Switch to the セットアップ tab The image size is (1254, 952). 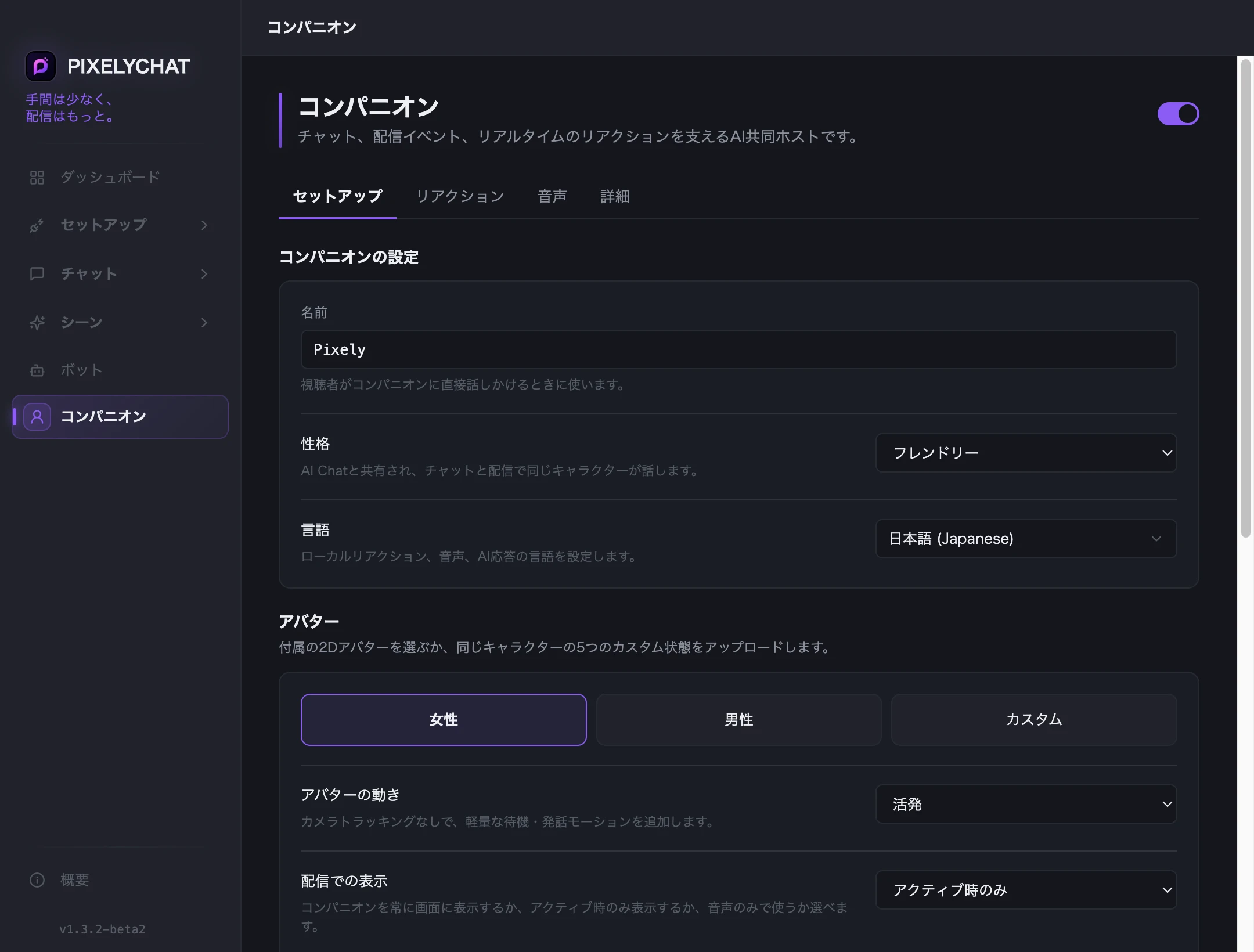(x=337, y=196)
